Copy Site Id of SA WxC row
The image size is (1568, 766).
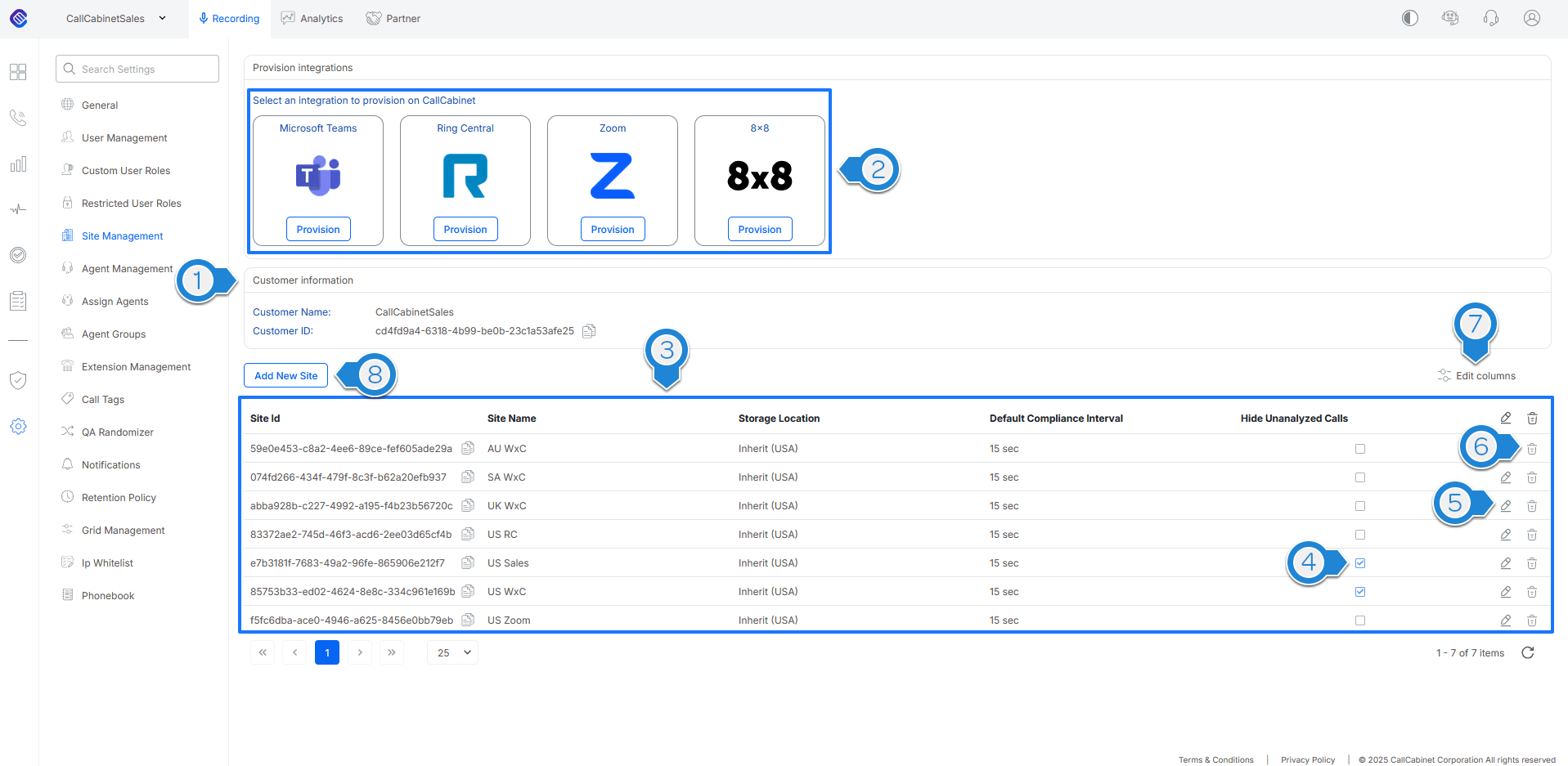click(x=468, y=477)
